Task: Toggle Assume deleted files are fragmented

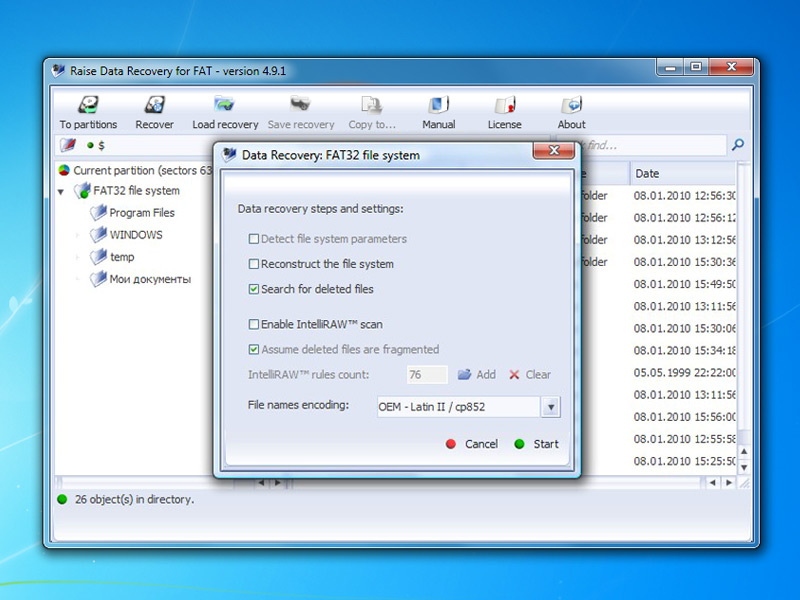Action: pyautogui.click(x=254, y=349)
